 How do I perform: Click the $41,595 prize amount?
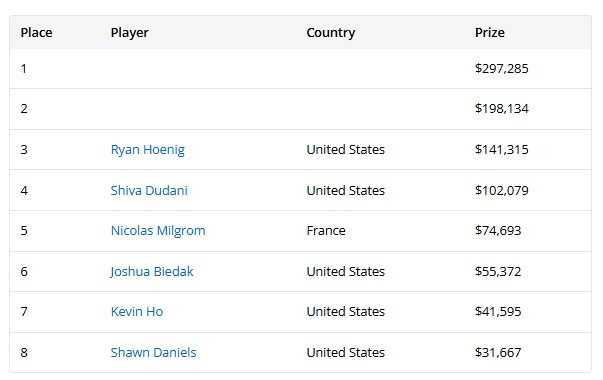(x=498, y=312)
